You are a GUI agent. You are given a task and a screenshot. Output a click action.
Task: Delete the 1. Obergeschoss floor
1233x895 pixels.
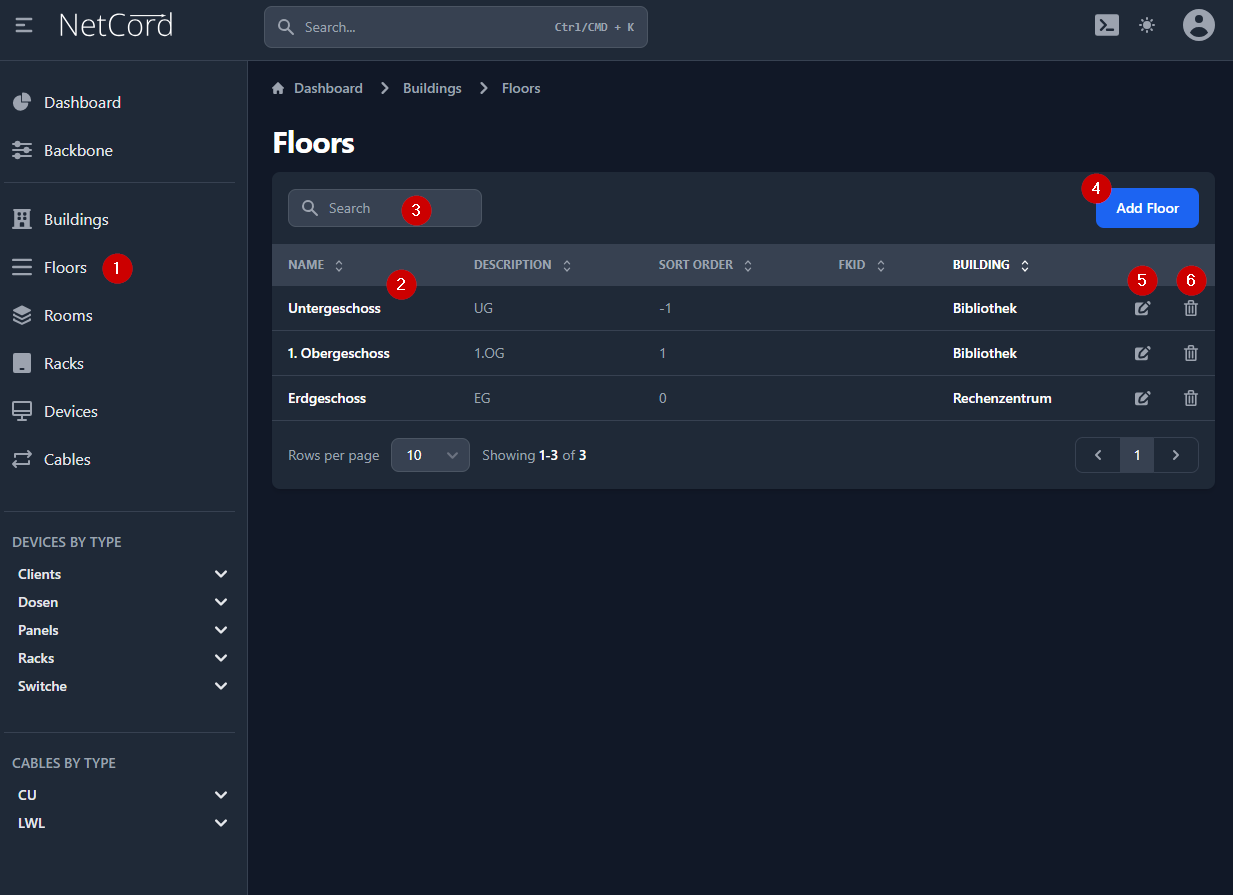click(1190, 353)
